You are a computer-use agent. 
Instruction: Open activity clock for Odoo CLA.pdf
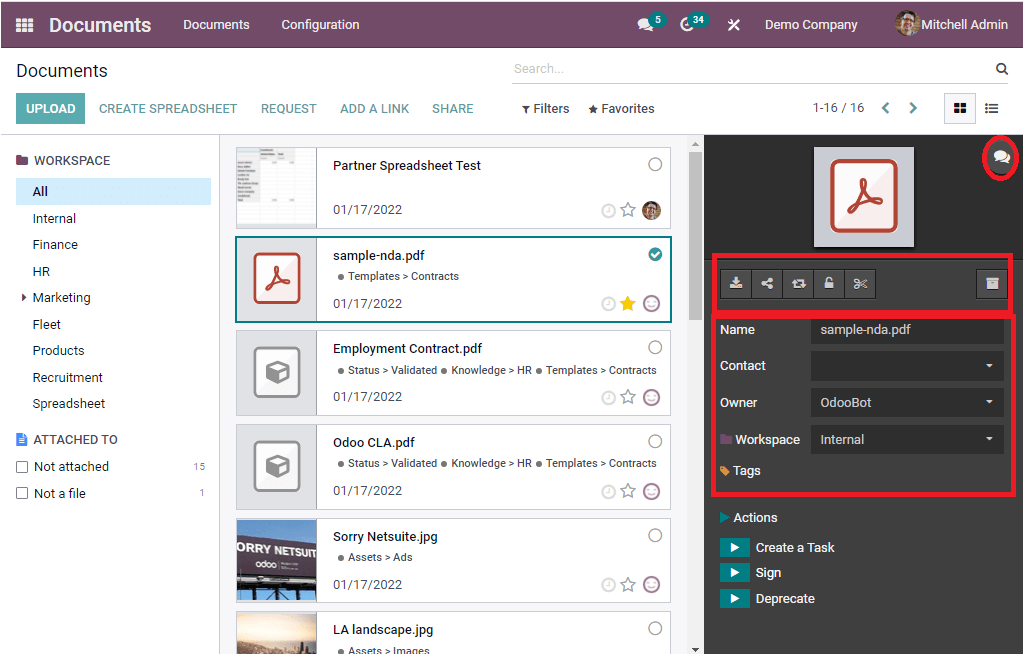click(608, 492)
